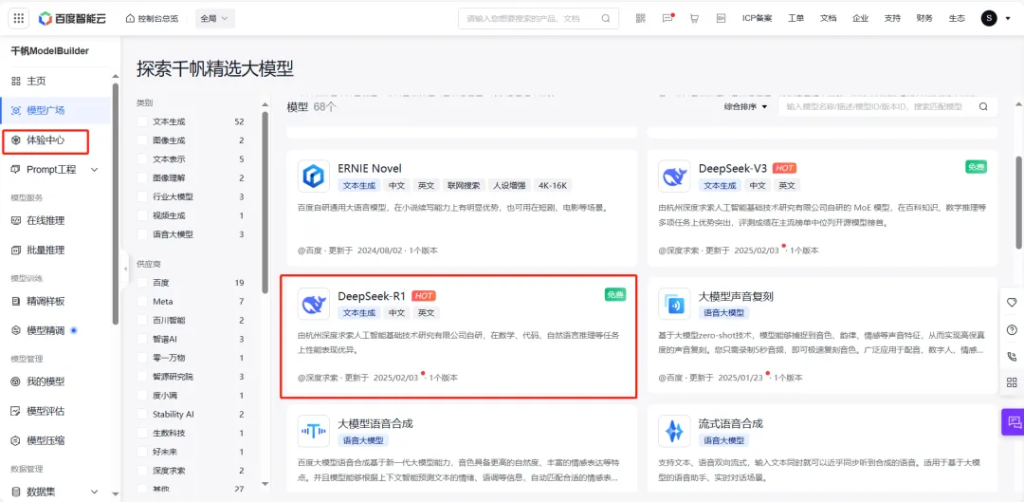This screenshot has width=1024, height=502.
Task: Click the search icon in model search box
Action: click(983, 106)
